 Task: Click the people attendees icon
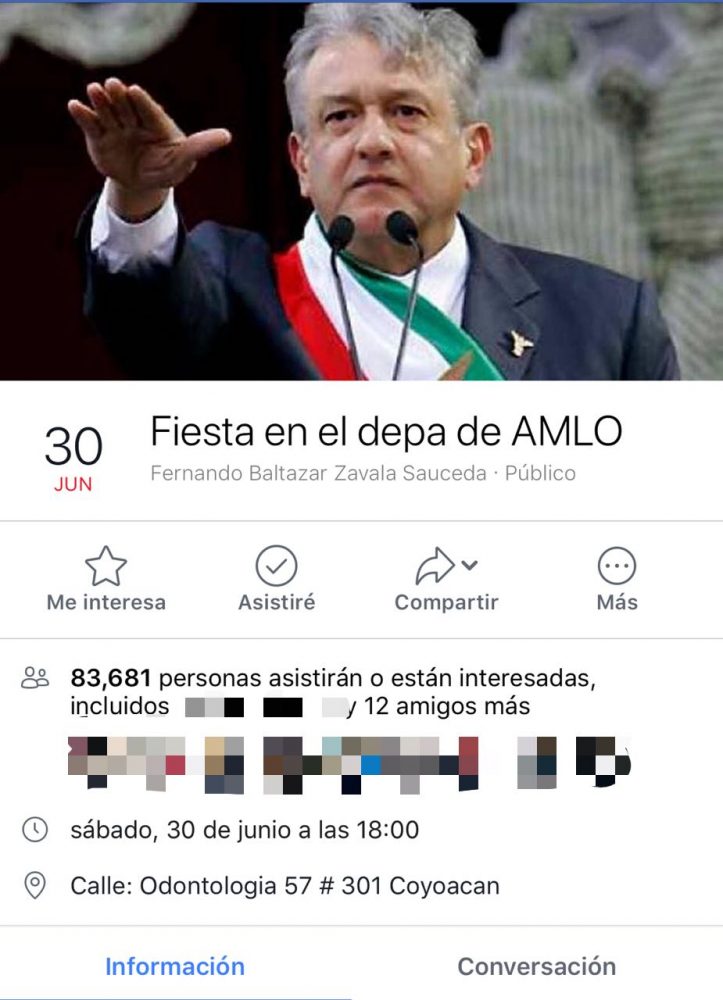point(34,678)
